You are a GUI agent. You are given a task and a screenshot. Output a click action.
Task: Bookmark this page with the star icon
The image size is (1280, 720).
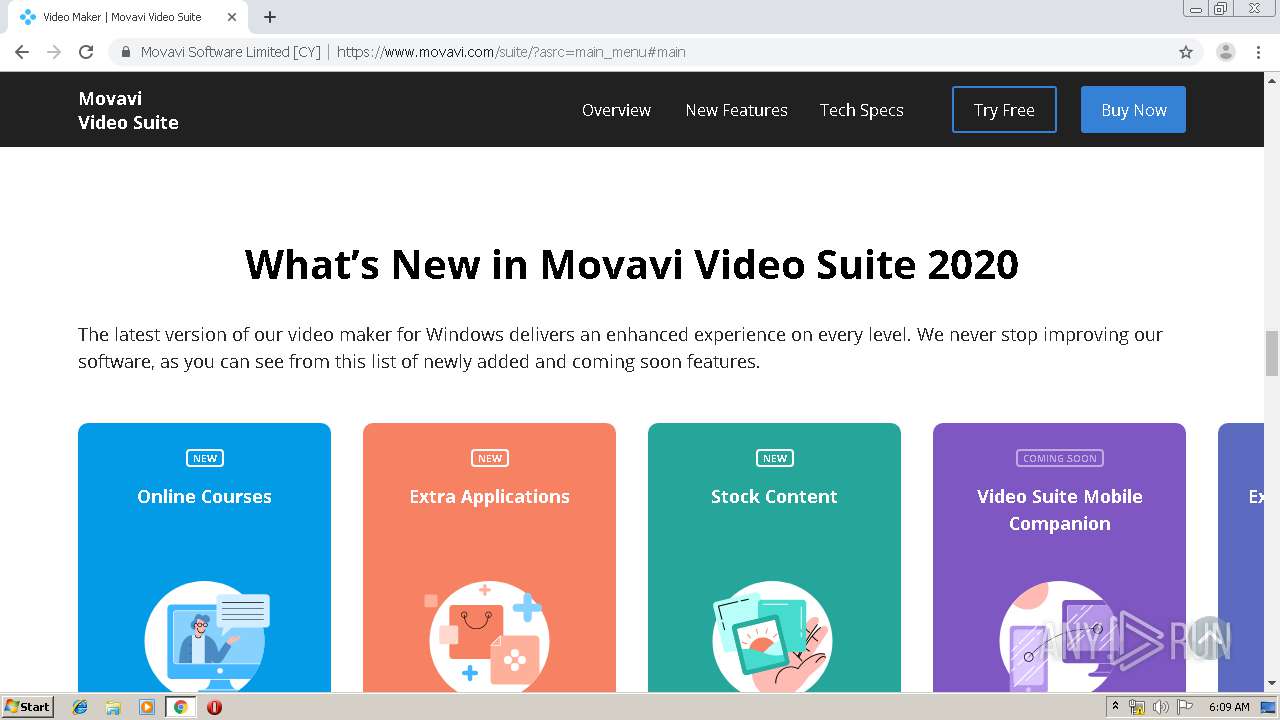point(1186,52)
